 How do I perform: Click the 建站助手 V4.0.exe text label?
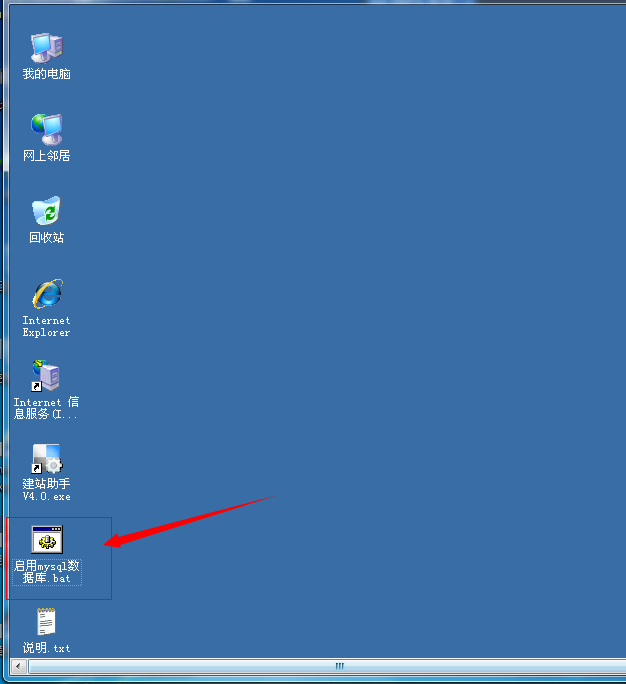46,490
